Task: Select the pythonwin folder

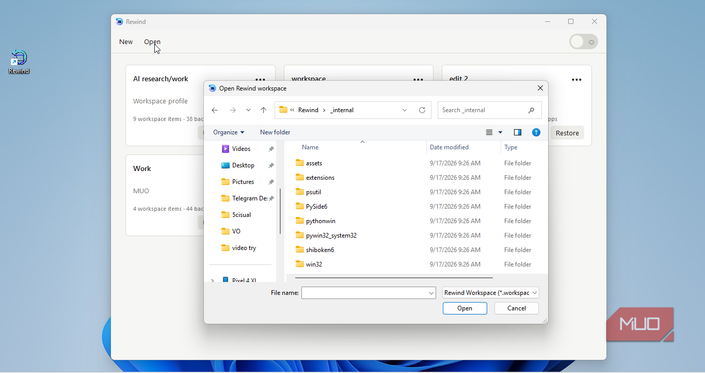Action: pyautogui.click(x=321, y=221)
